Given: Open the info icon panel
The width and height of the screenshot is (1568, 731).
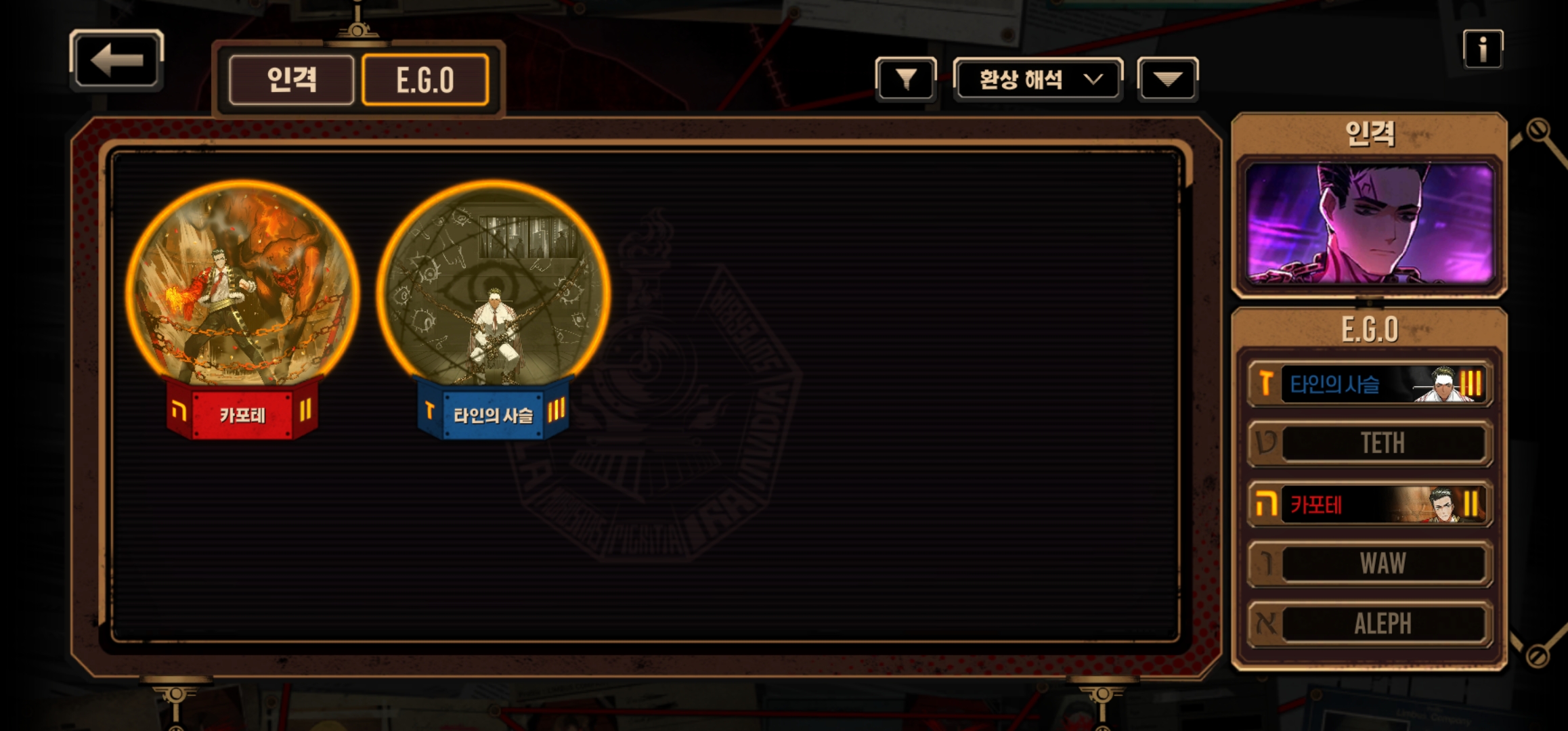Looking at the screenshot, I should [x=1483, y=49].
